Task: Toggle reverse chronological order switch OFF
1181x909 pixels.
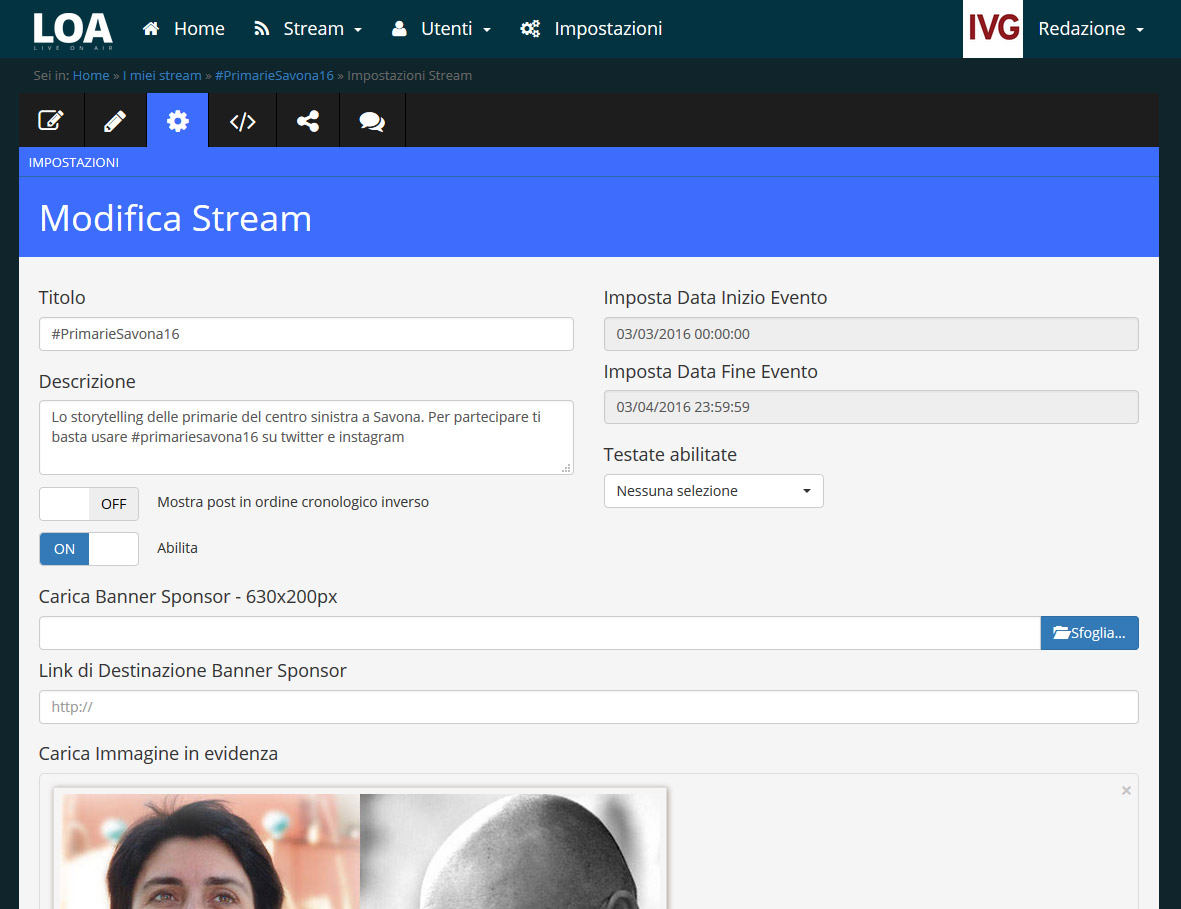Action: pos(89,504)
